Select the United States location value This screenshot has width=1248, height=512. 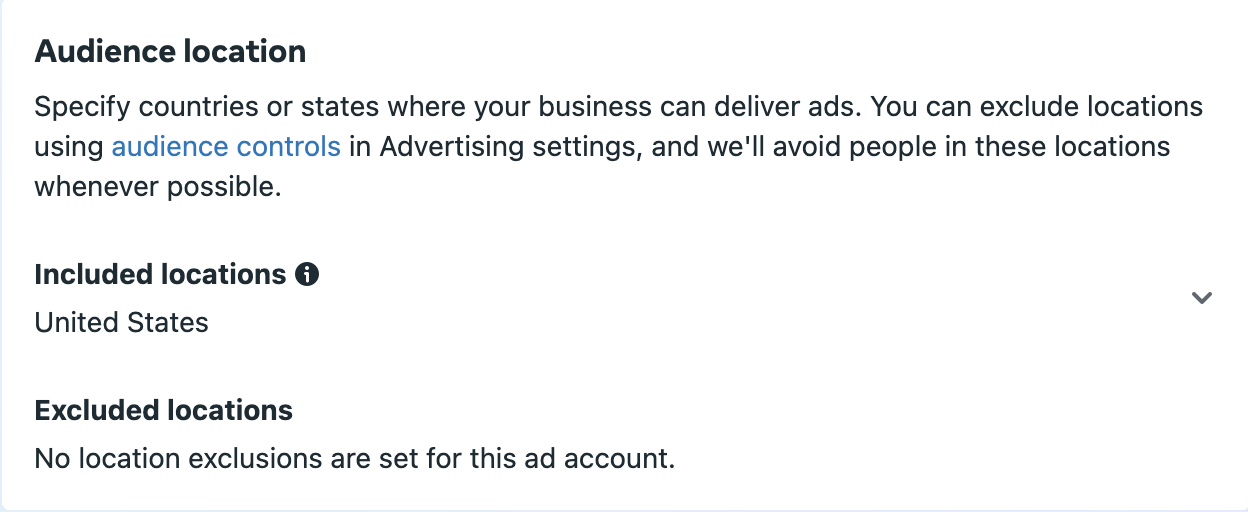click(x=121, y=323)
